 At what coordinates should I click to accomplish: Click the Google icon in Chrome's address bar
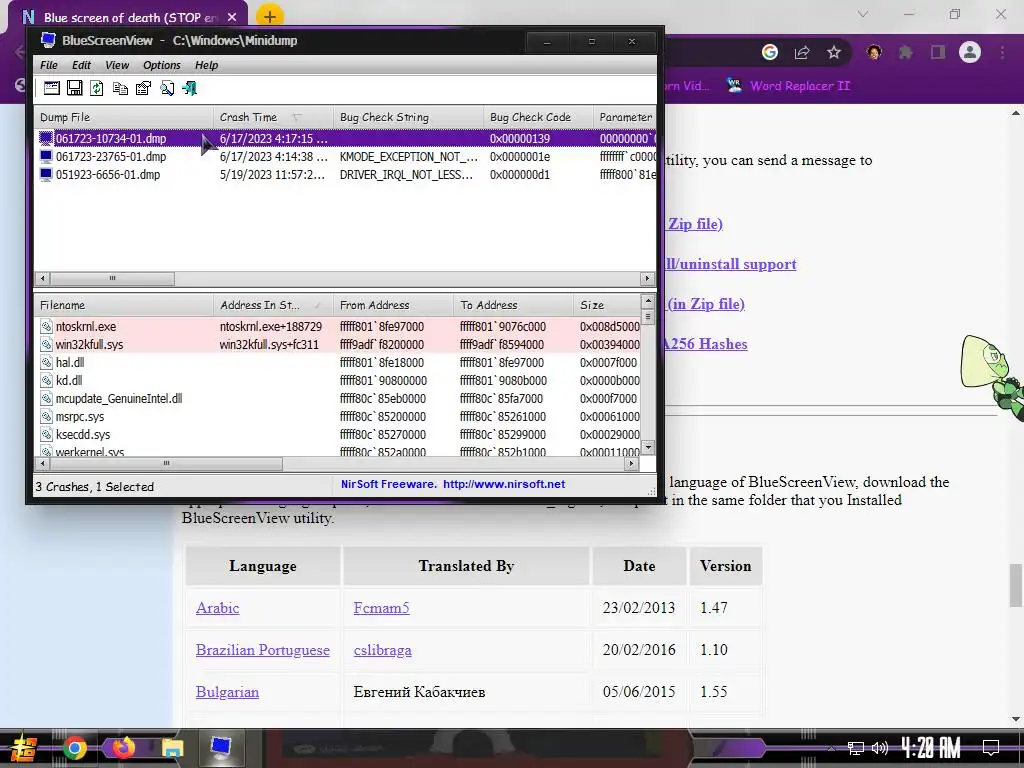[770, 52]
